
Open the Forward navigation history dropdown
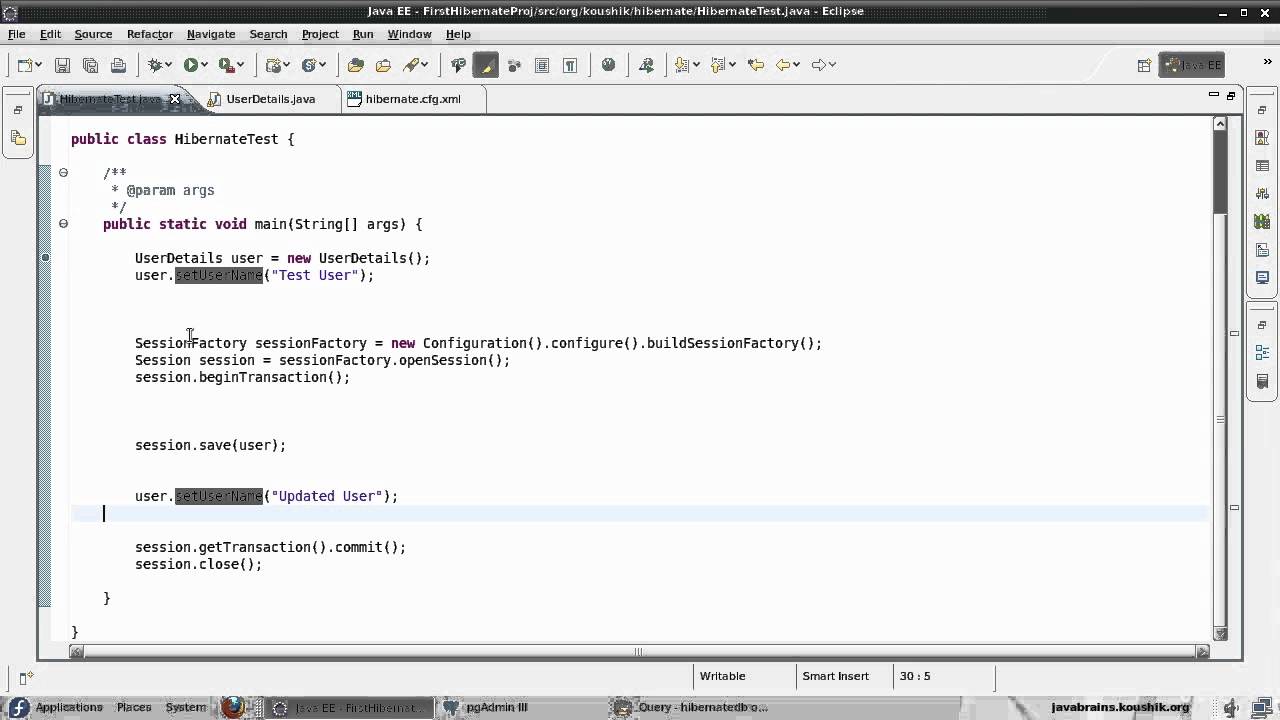pos(833,65)
